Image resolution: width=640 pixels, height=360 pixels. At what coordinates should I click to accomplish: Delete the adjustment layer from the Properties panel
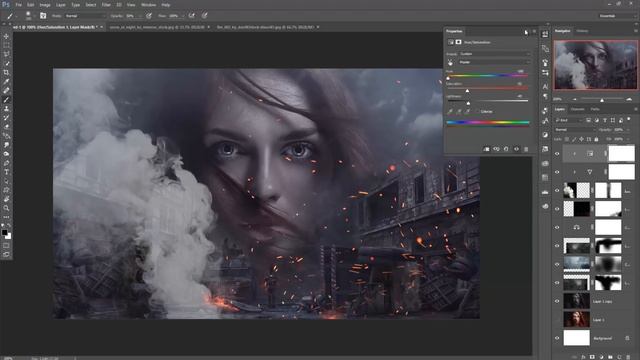526,149
